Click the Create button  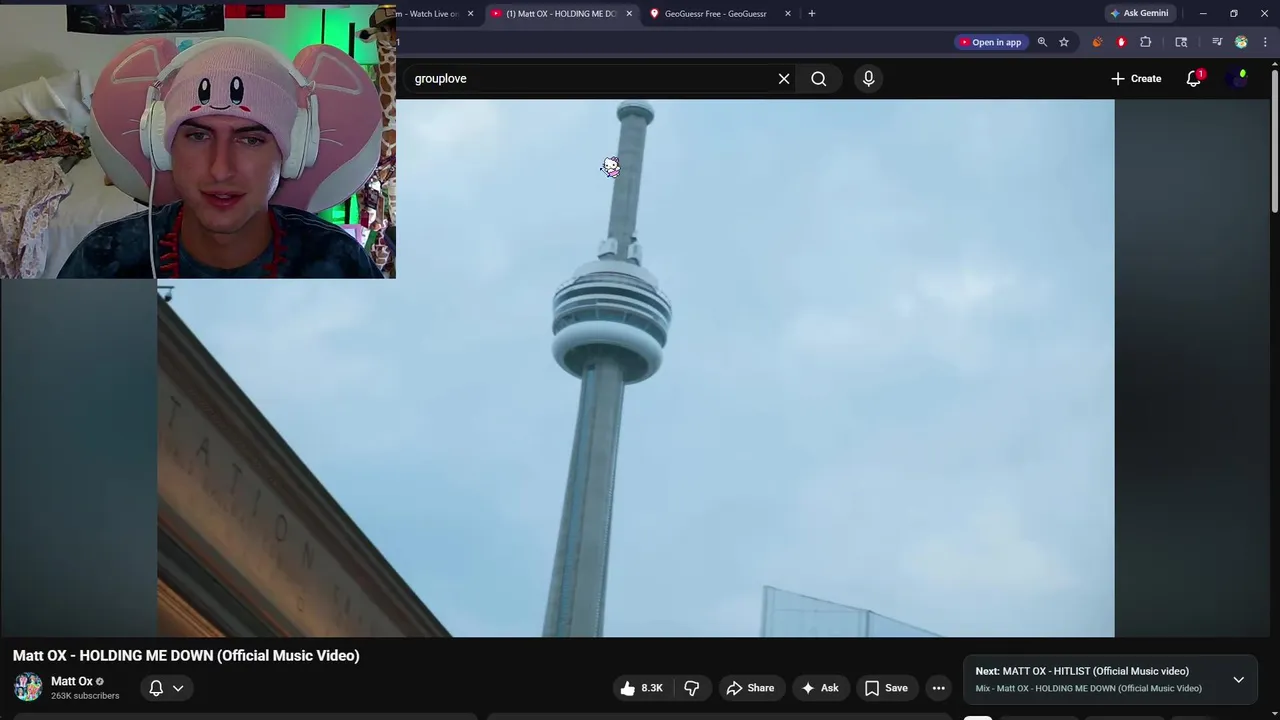1136,79
